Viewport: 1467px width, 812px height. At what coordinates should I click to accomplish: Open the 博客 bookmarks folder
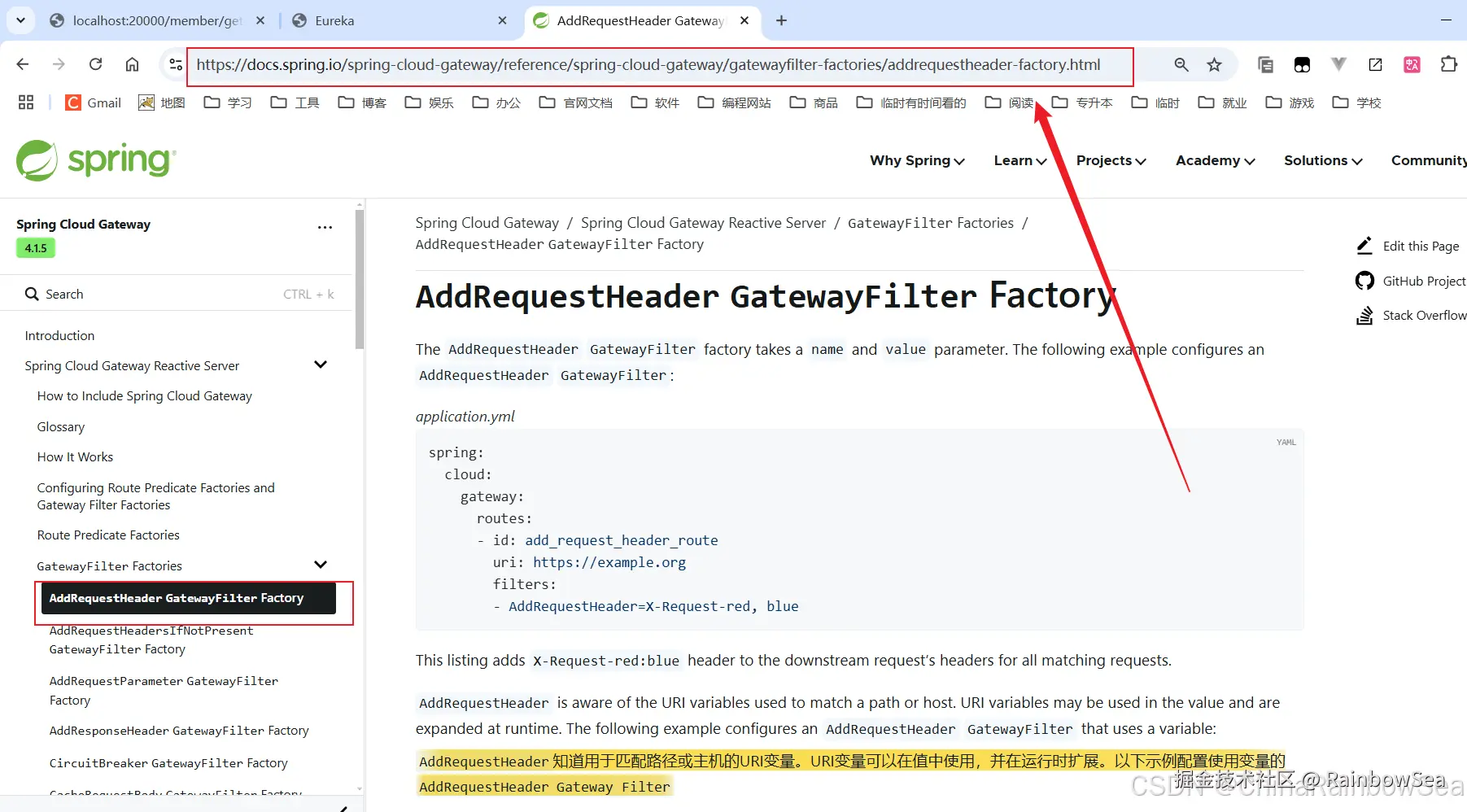[362, 103]
